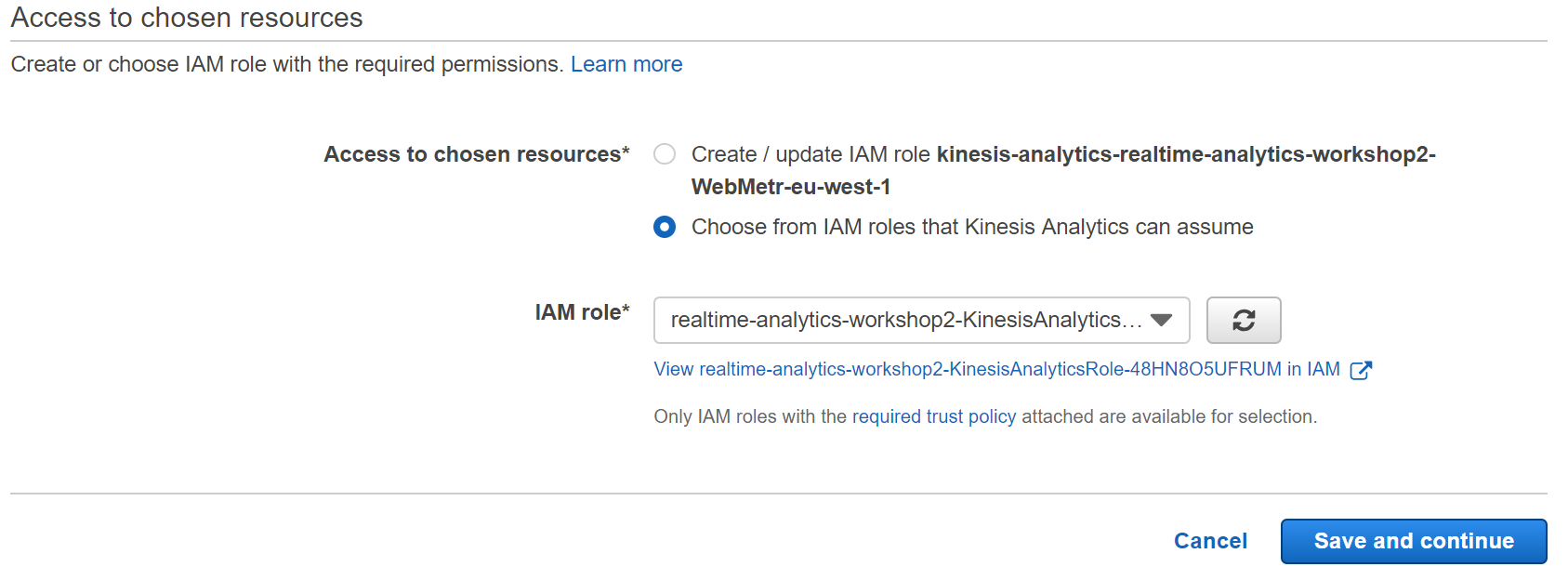The height and width of the screenshot is (580, 1568).
Task: Cancel the configuration
Action: point(1210,541)
